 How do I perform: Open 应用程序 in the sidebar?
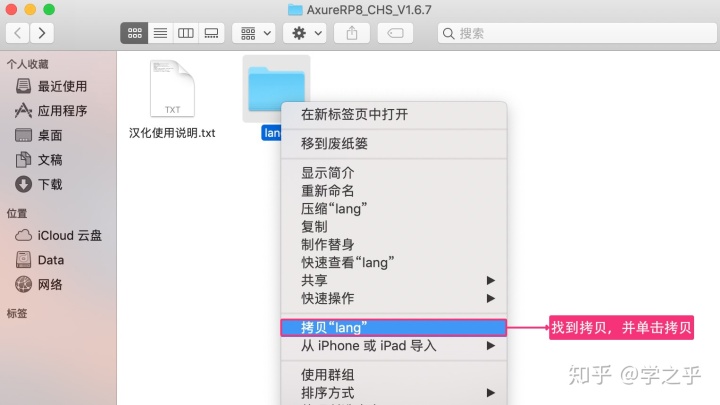click(62, 111)
